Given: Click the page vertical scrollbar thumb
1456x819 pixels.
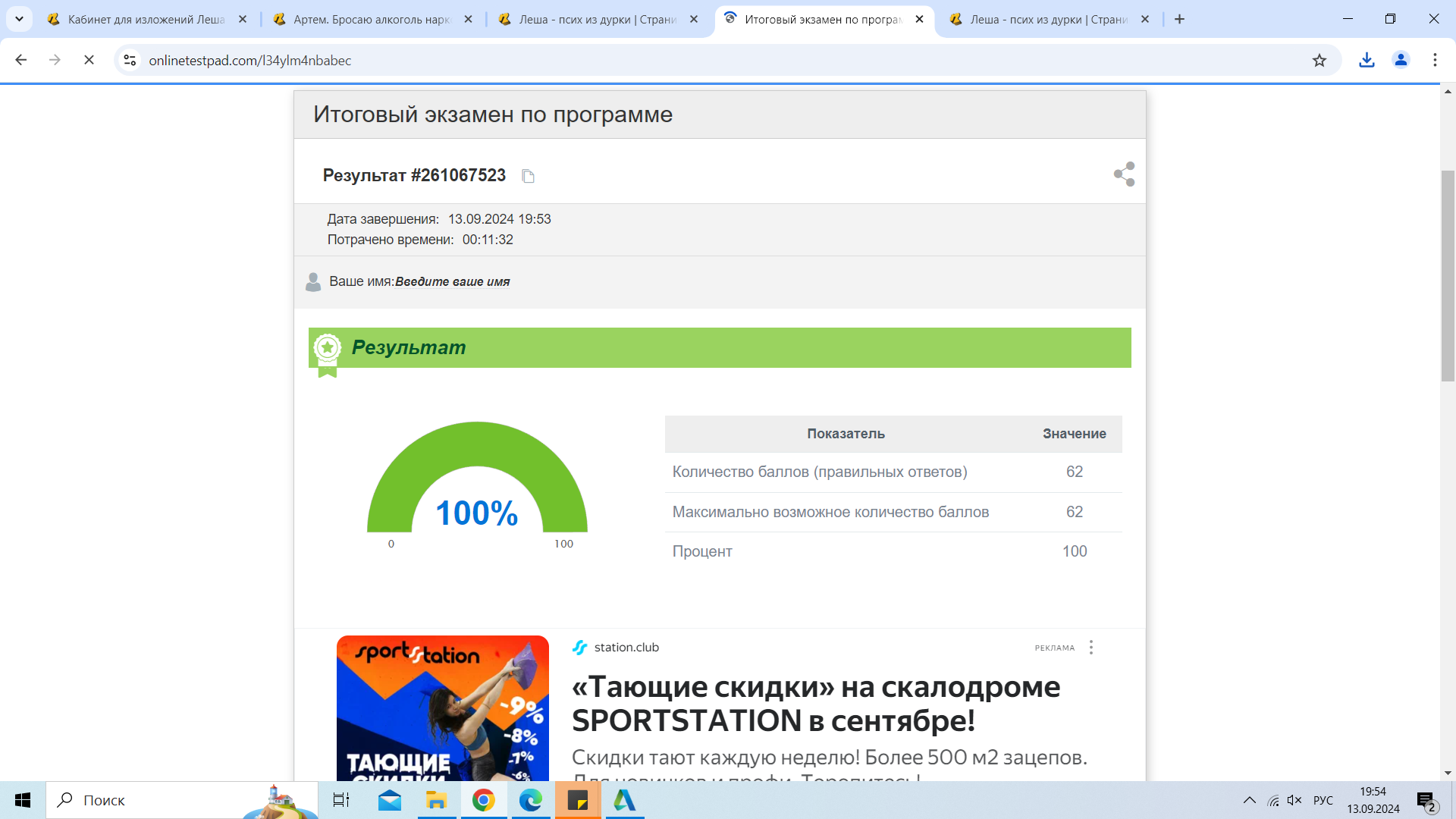Looking at the screenshot, I should click(1448, 277).
